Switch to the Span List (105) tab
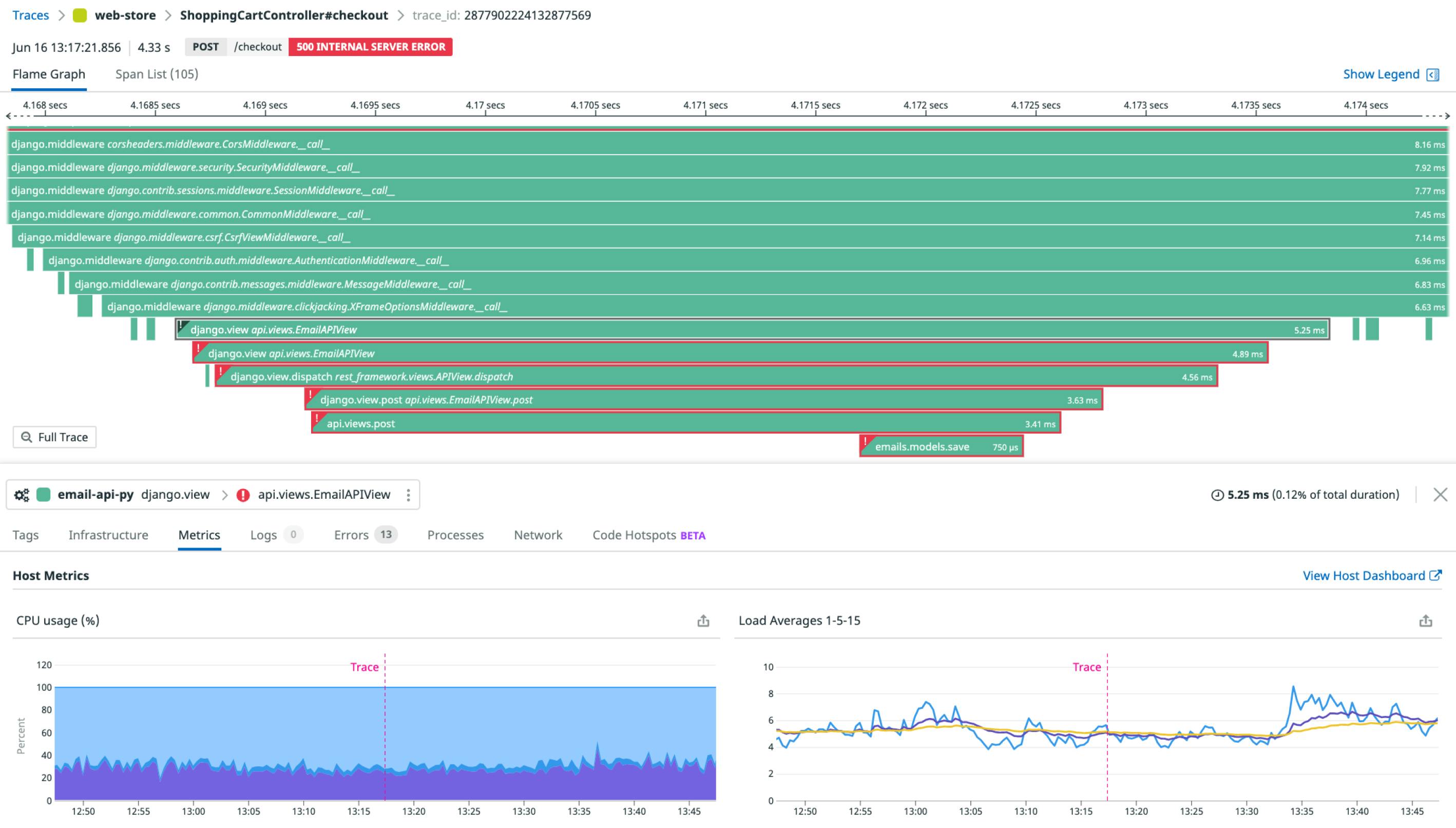This screenshot has height=828, width=1456. [156, 74]
